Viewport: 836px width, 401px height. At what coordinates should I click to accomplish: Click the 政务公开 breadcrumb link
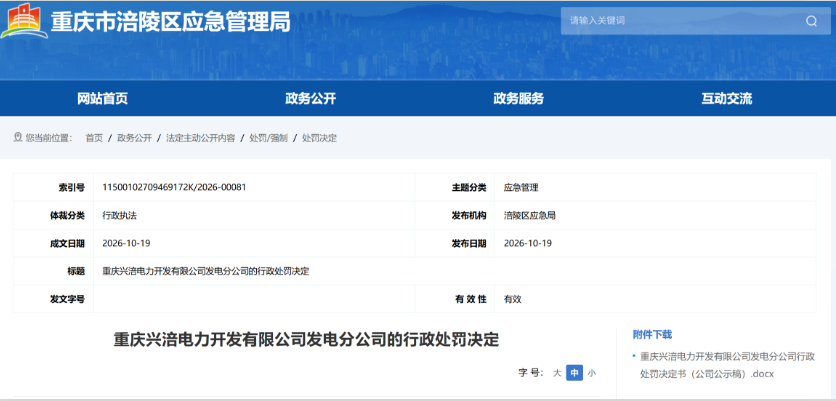point(134,138)
